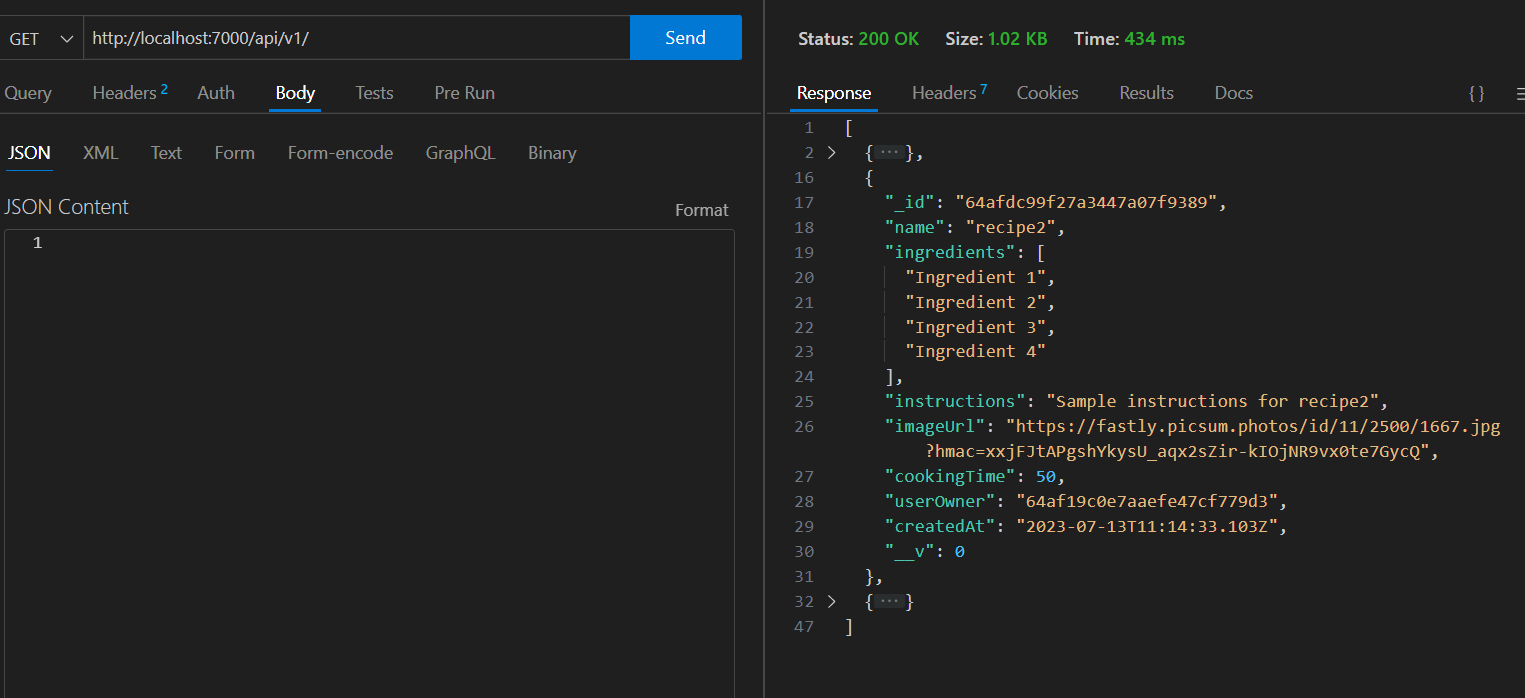Screen dimensions: 1525x698
Task: Open the hamburger menu at top right
Action: [1519, 93]
